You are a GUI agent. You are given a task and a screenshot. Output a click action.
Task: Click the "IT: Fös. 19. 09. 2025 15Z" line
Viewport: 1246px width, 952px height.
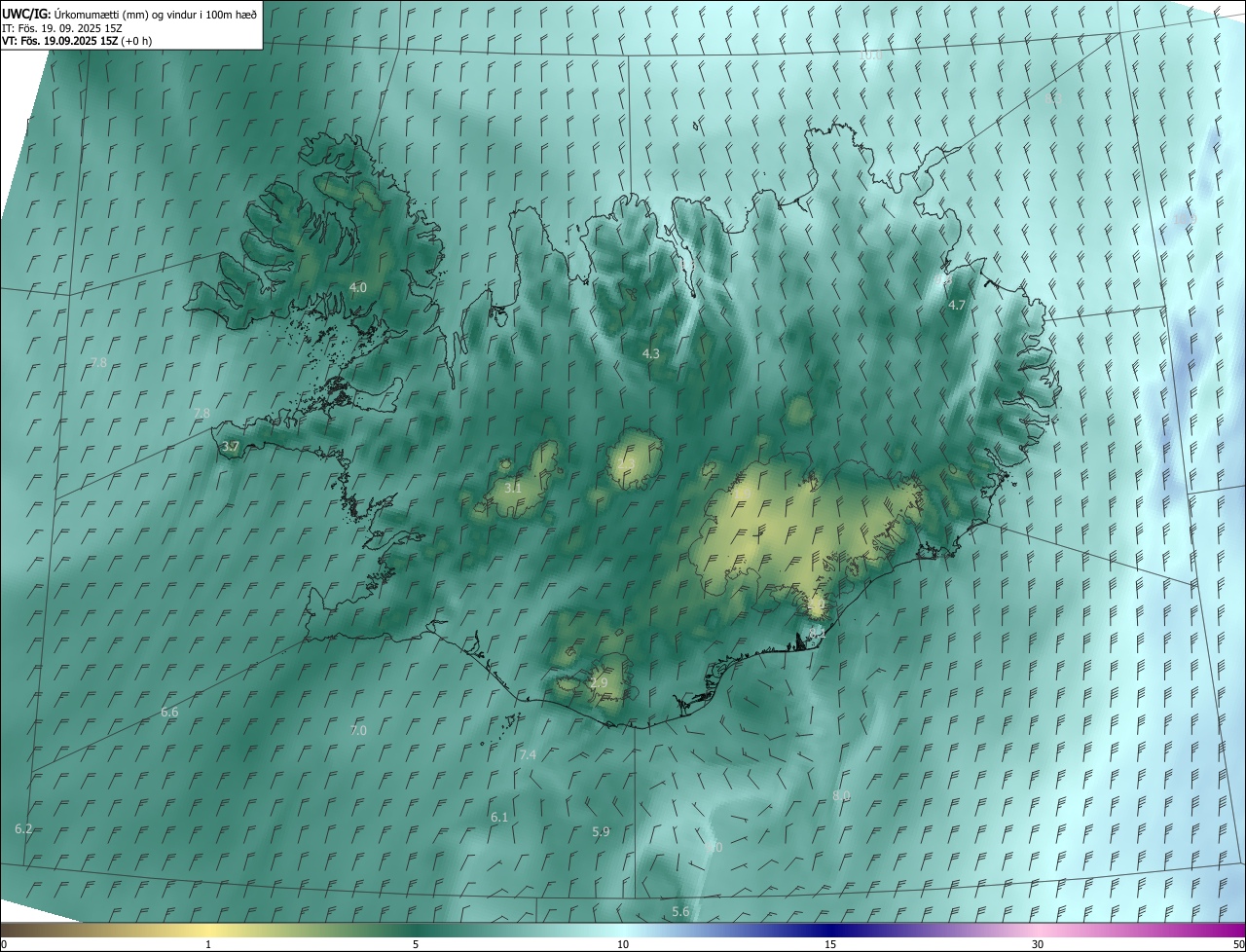(62, 28)
